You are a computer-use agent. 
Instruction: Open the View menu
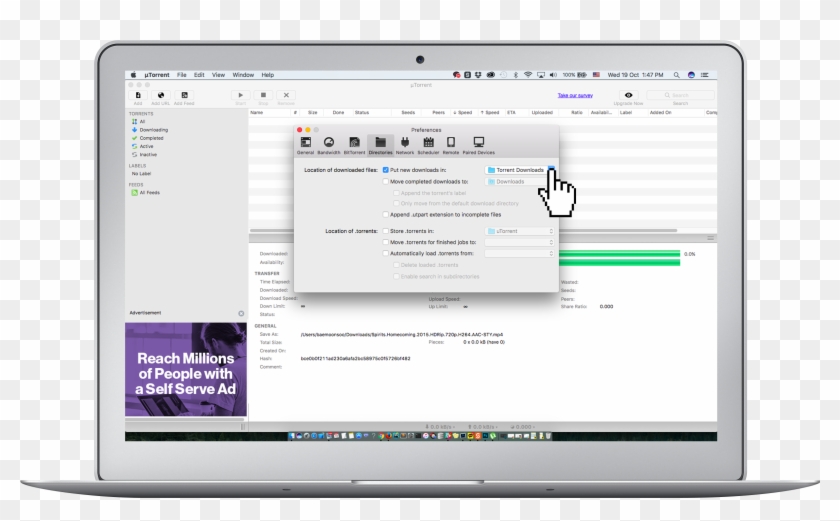pos(218,75)
